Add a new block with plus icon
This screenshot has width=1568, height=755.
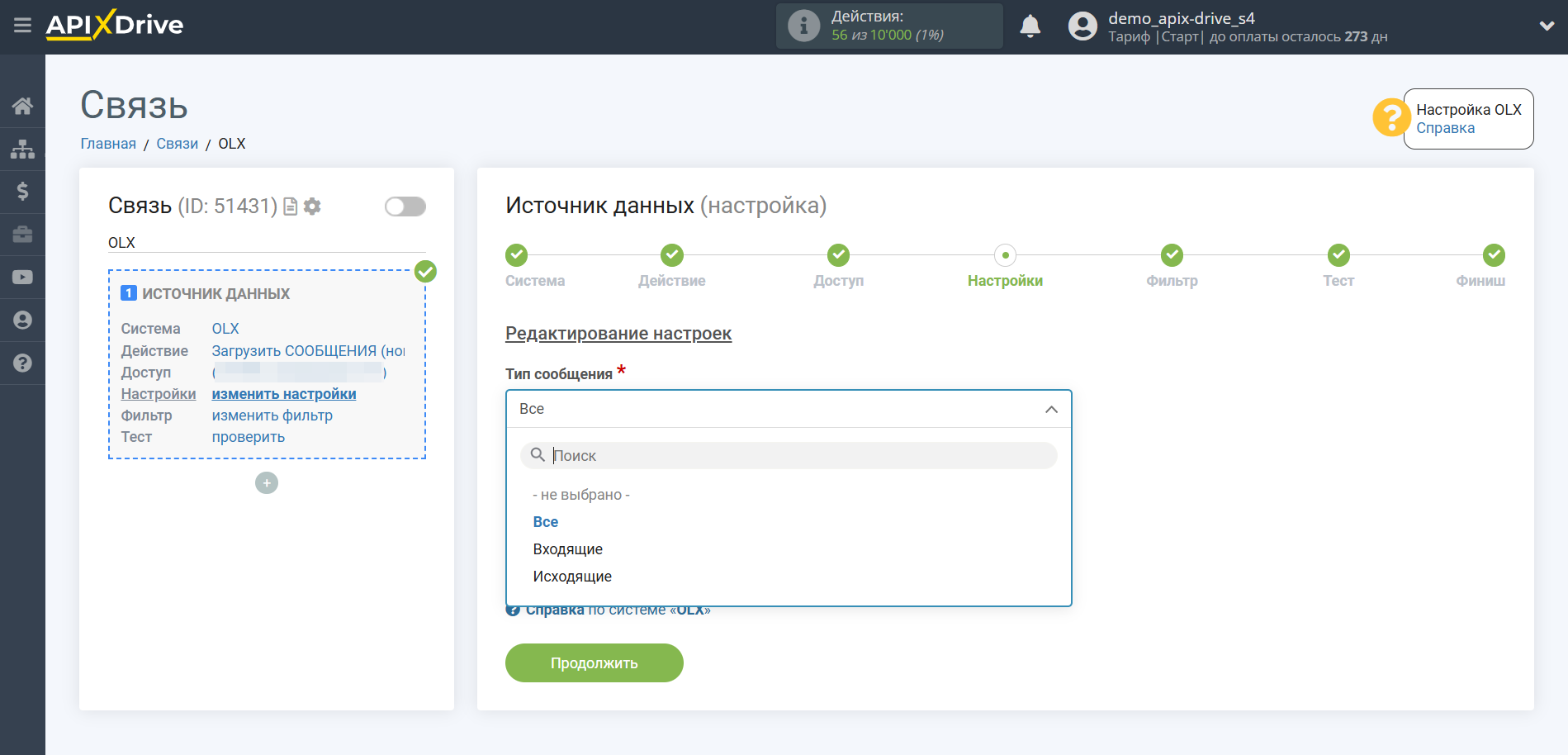pyautogui.click(x=267, y=483)
